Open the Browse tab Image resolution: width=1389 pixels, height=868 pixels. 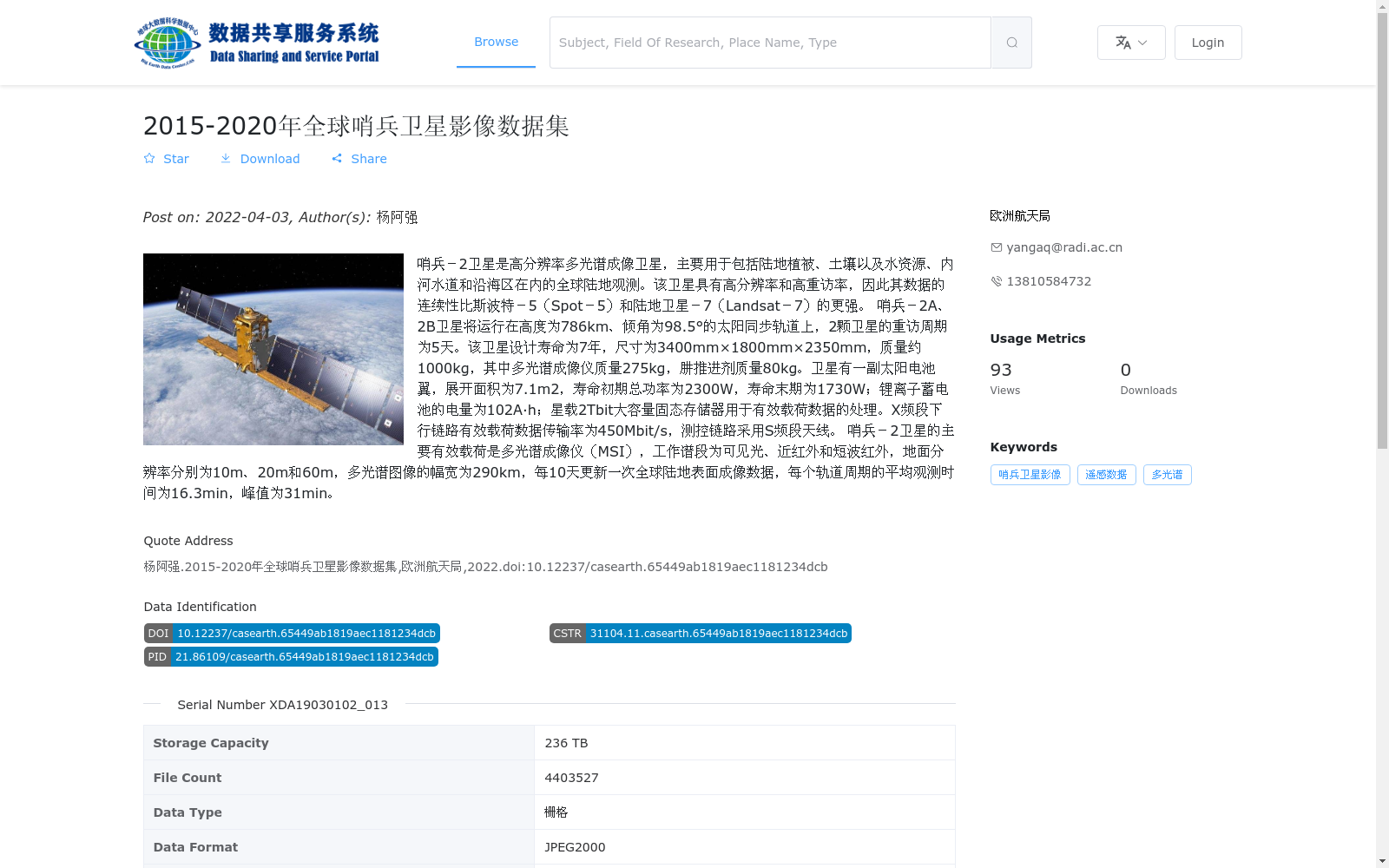pos(496,42)
